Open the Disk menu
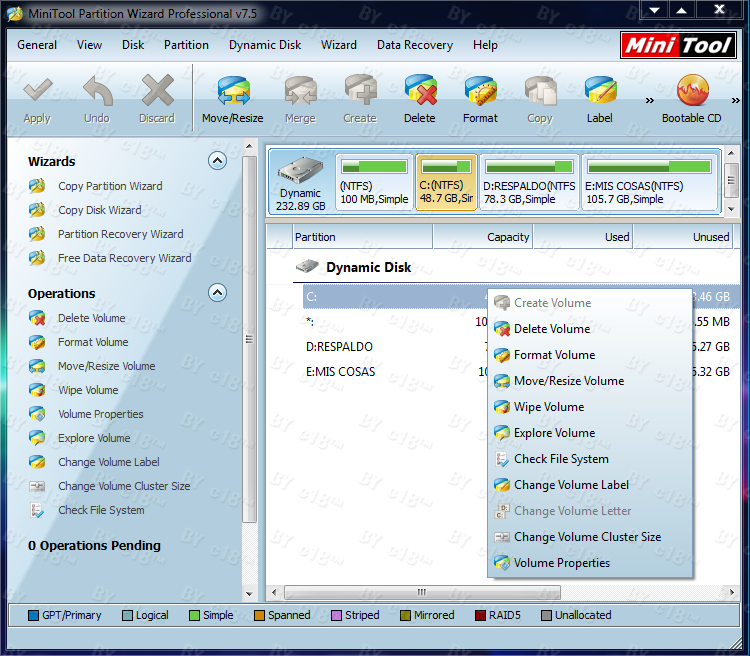Screen dimensions: 750x656 pos(133,45)
